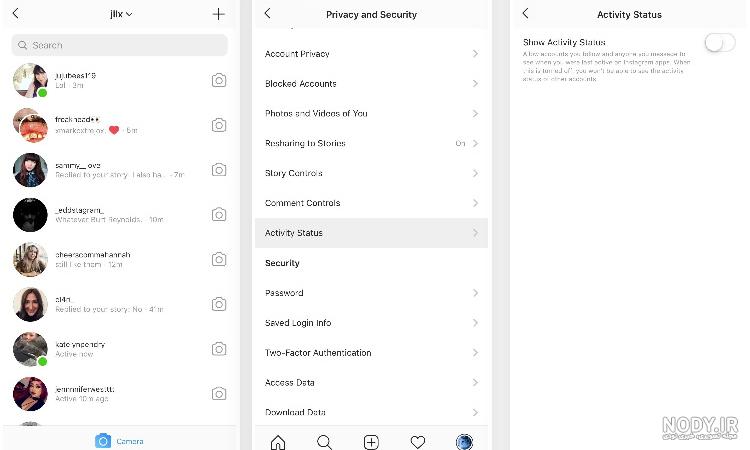Viewport: 750px width, 450px height.
Task: Select Activity Status menu item
Action: coord(371,233)
